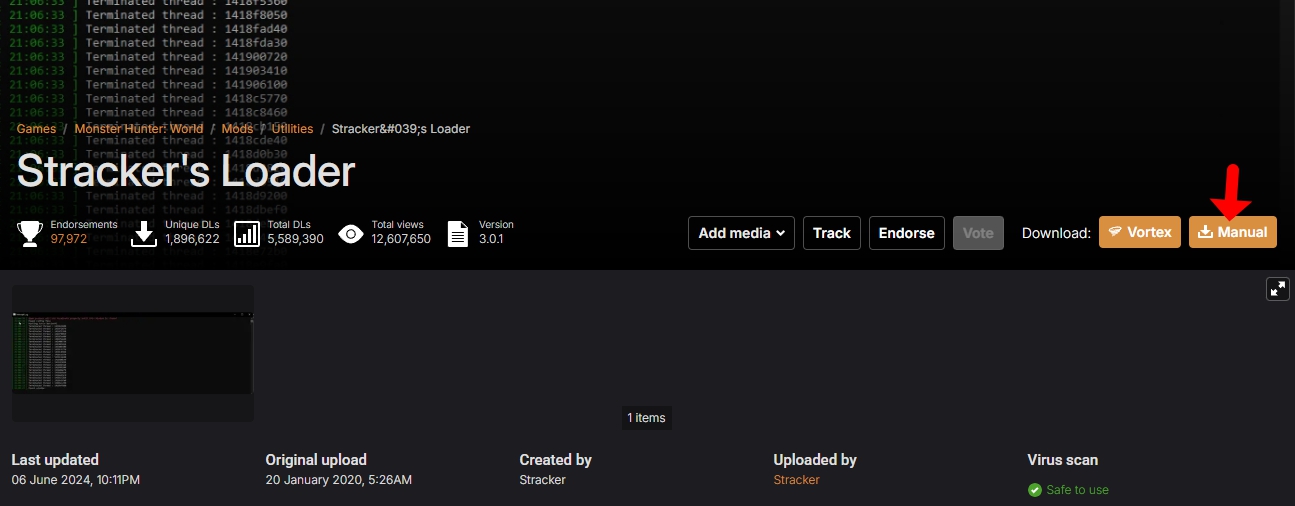Click the endorsements trophy icon
Viewport: 1295px width, 506px height.
coord(30,233)
